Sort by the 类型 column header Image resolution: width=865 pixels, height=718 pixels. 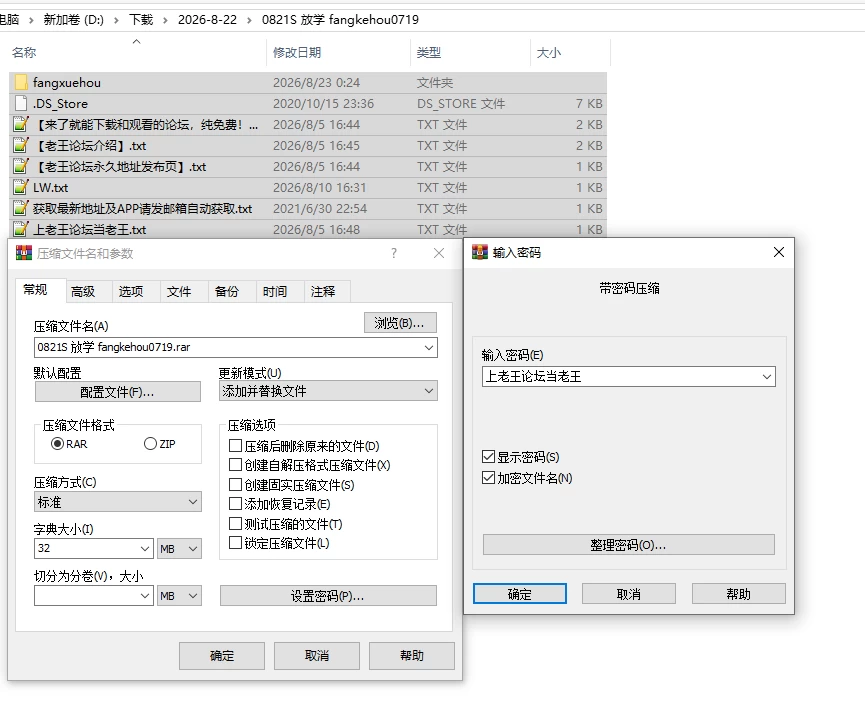[x=429, y=53]
